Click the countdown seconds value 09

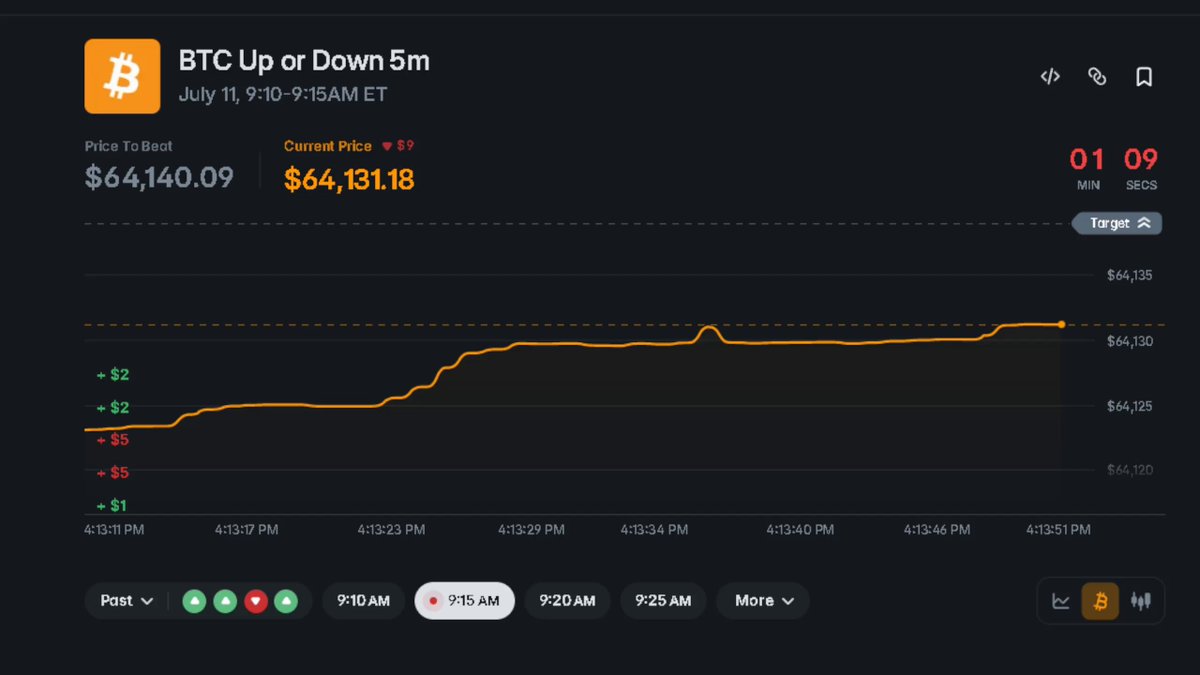coord(1141,159)
